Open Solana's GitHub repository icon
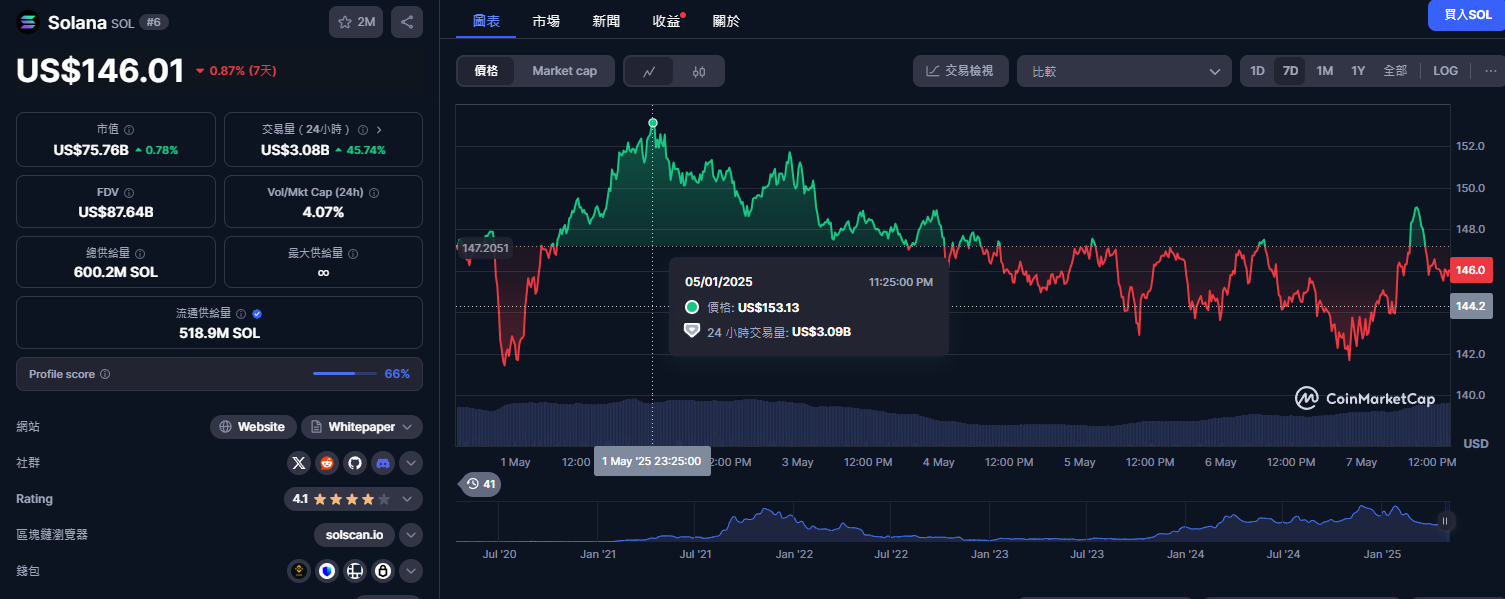 [x=354, y=463]
